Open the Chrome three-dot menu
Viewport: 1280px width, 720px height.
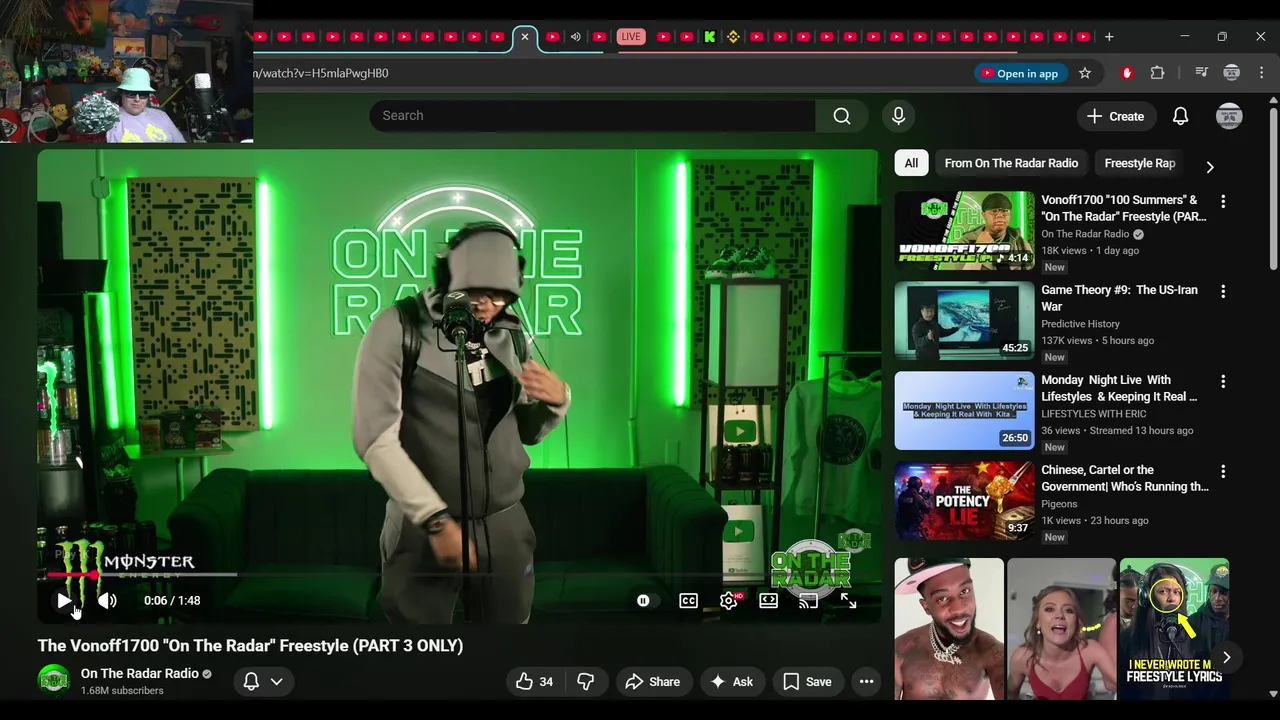(1262, 73)
